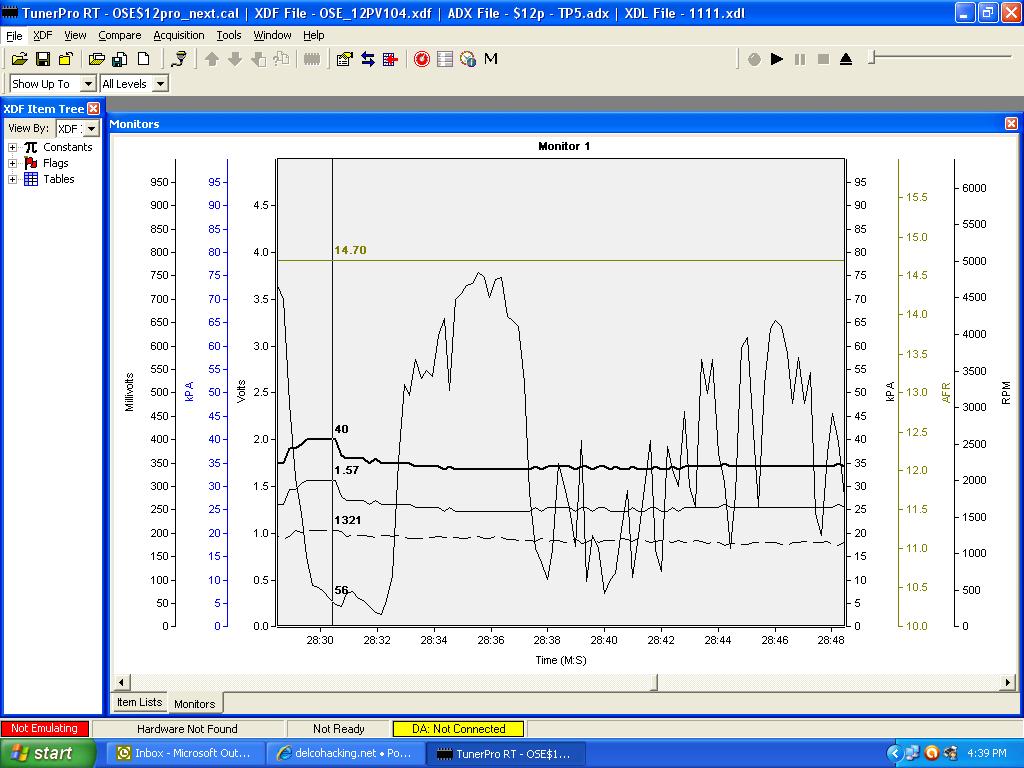Switch to Inbox - Microsoft Outlook taskbar item
1024x768 pixels.
tap(185, 753)
